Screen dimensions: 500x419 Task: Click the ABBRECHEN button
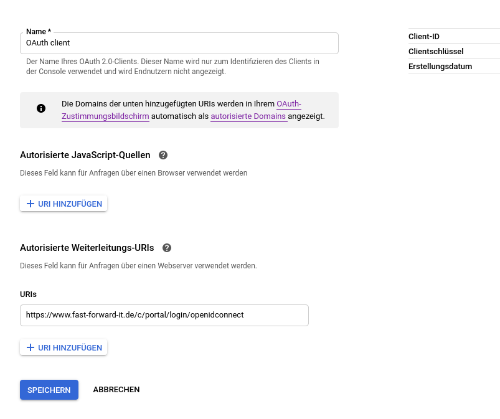(116, 389)
